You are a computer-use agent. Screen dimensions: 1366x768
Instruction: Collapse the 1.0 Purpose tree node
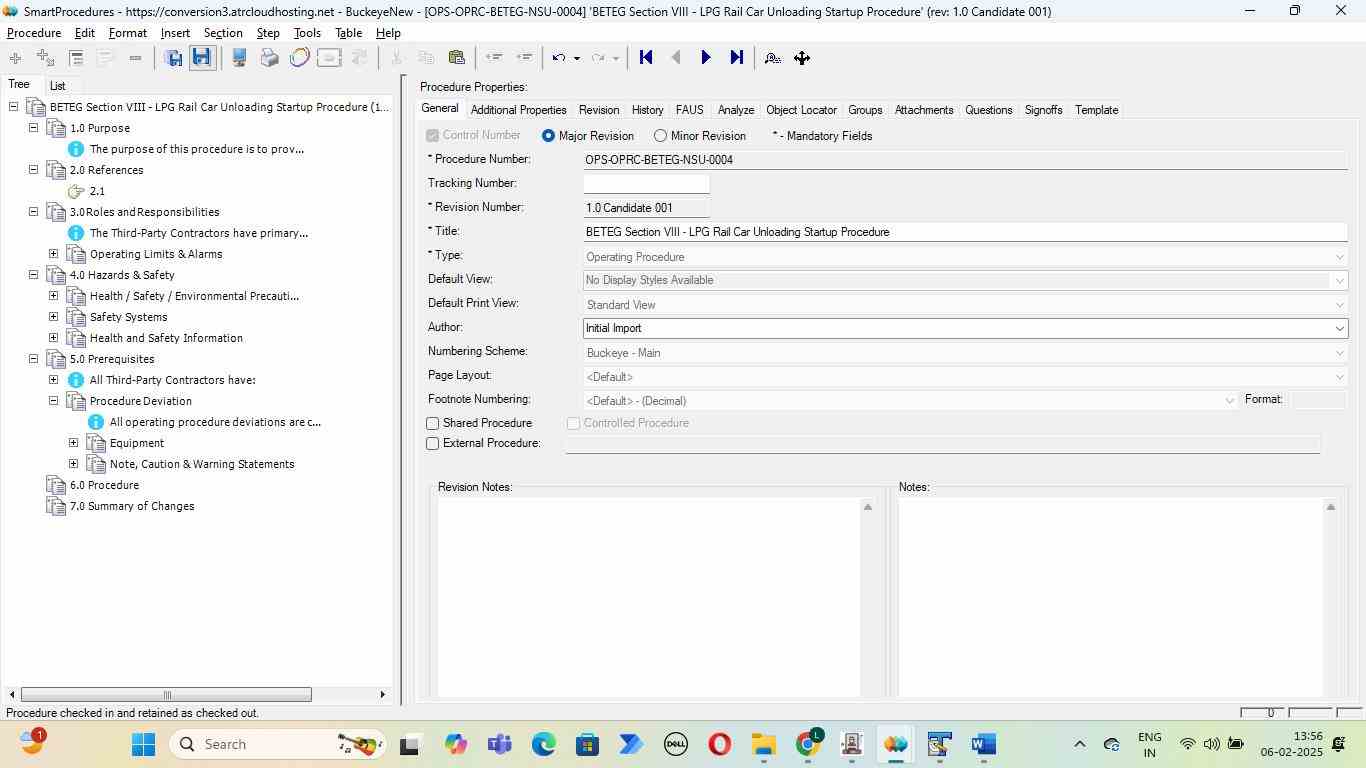tap(33, 128)
